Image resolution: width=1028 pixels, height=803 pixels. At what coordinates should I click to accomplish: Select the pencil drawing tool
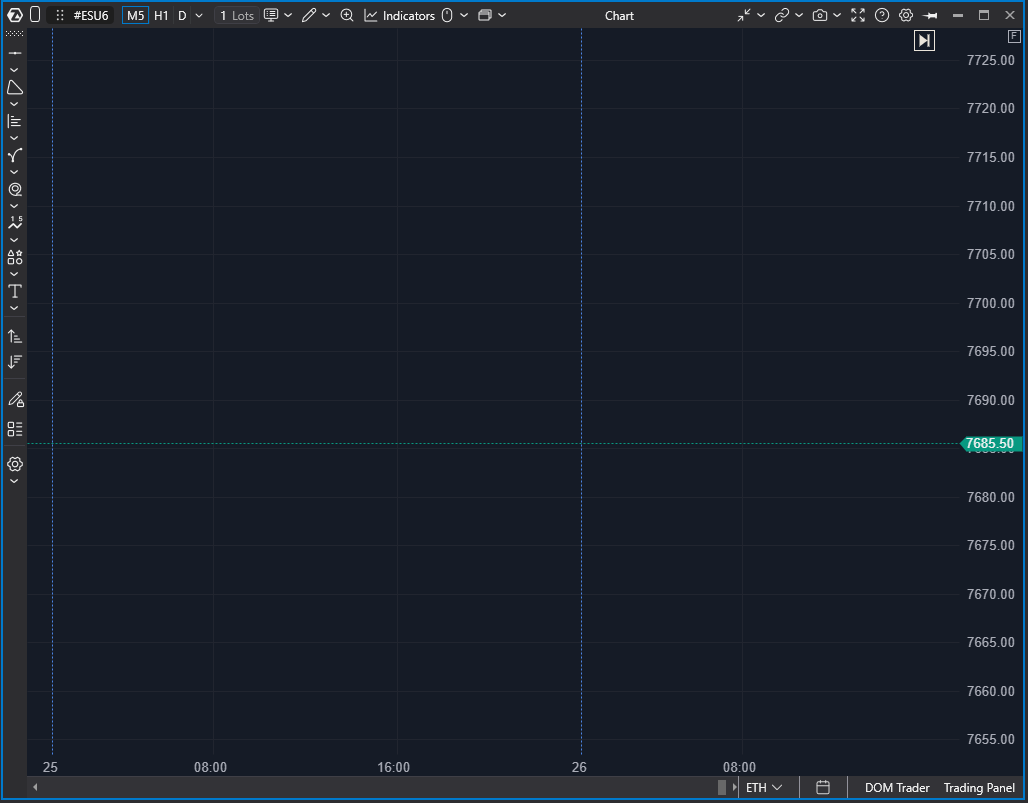pos(309,15)
